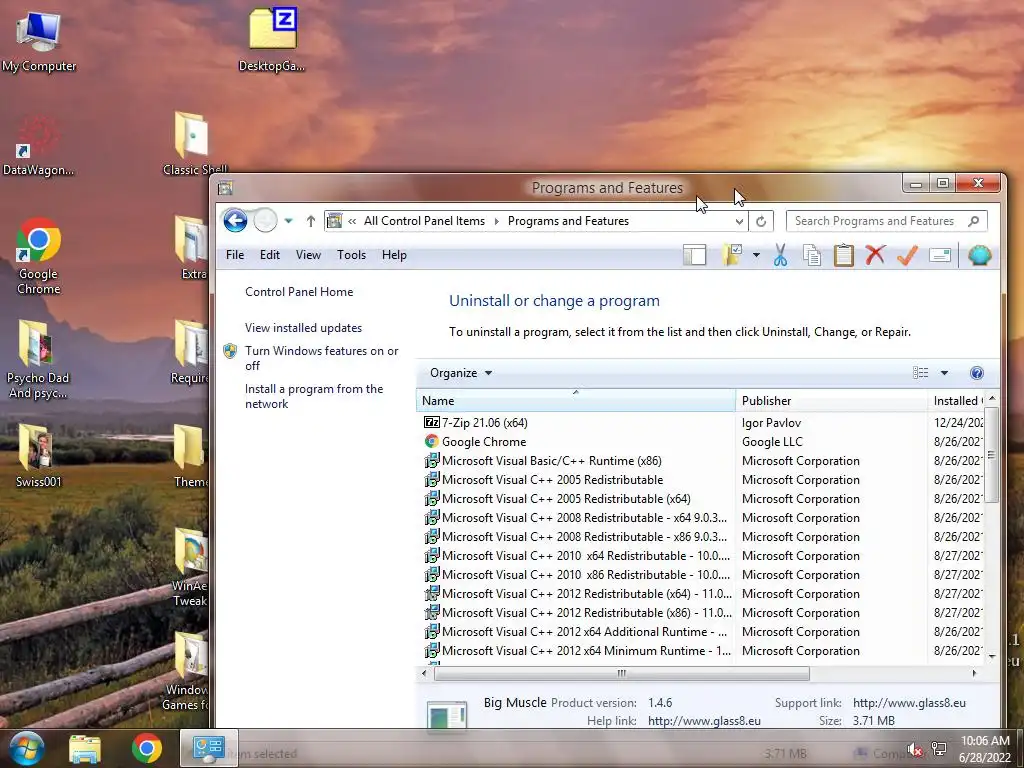The height and width of the screenshot is (768, 1024).
Task: Open the folder options toolbar dropdown arrow
Action: pyautogui.click(x=756, y=255)
